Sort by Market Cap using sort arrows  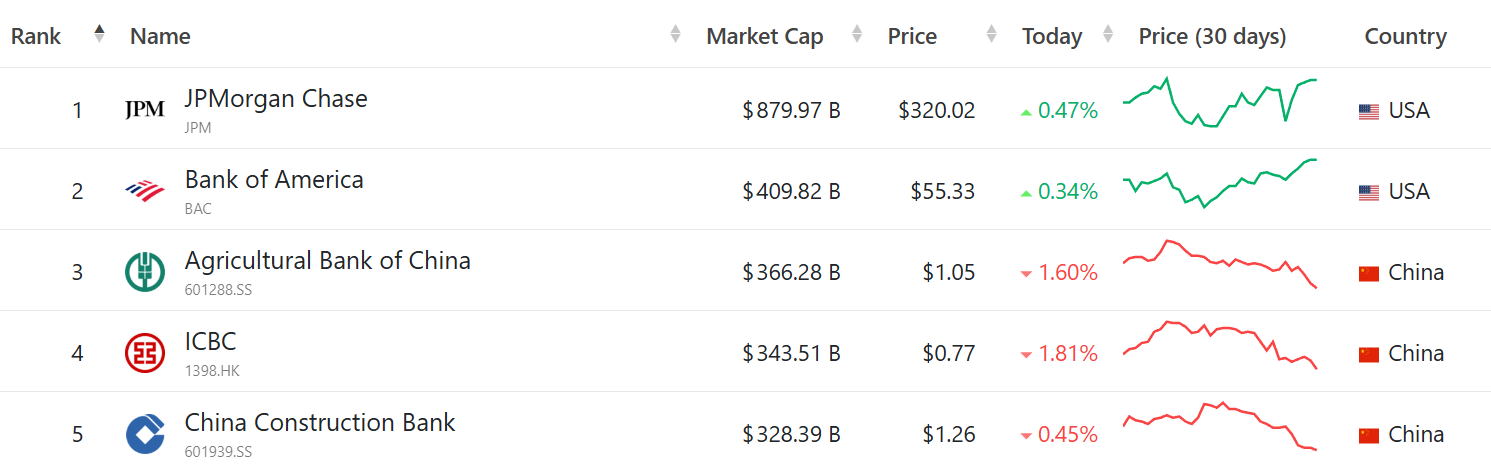(857, 34)
